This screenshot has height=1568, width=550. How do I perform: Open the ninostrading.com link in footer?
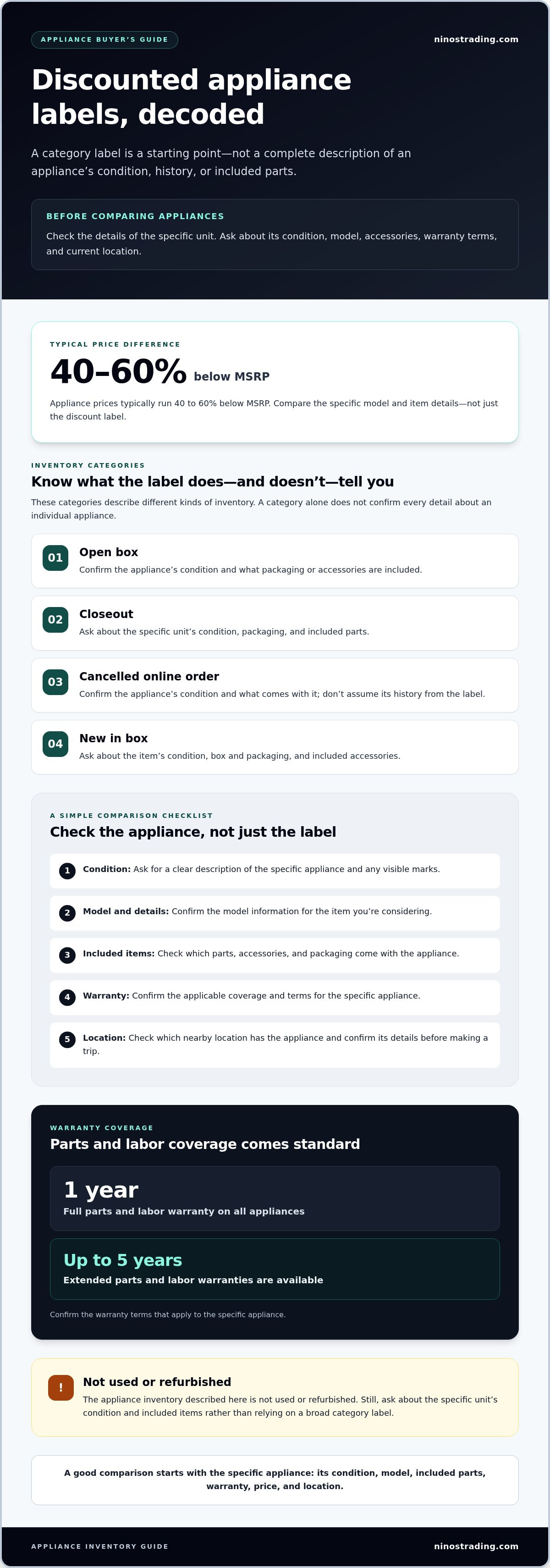476,1546
